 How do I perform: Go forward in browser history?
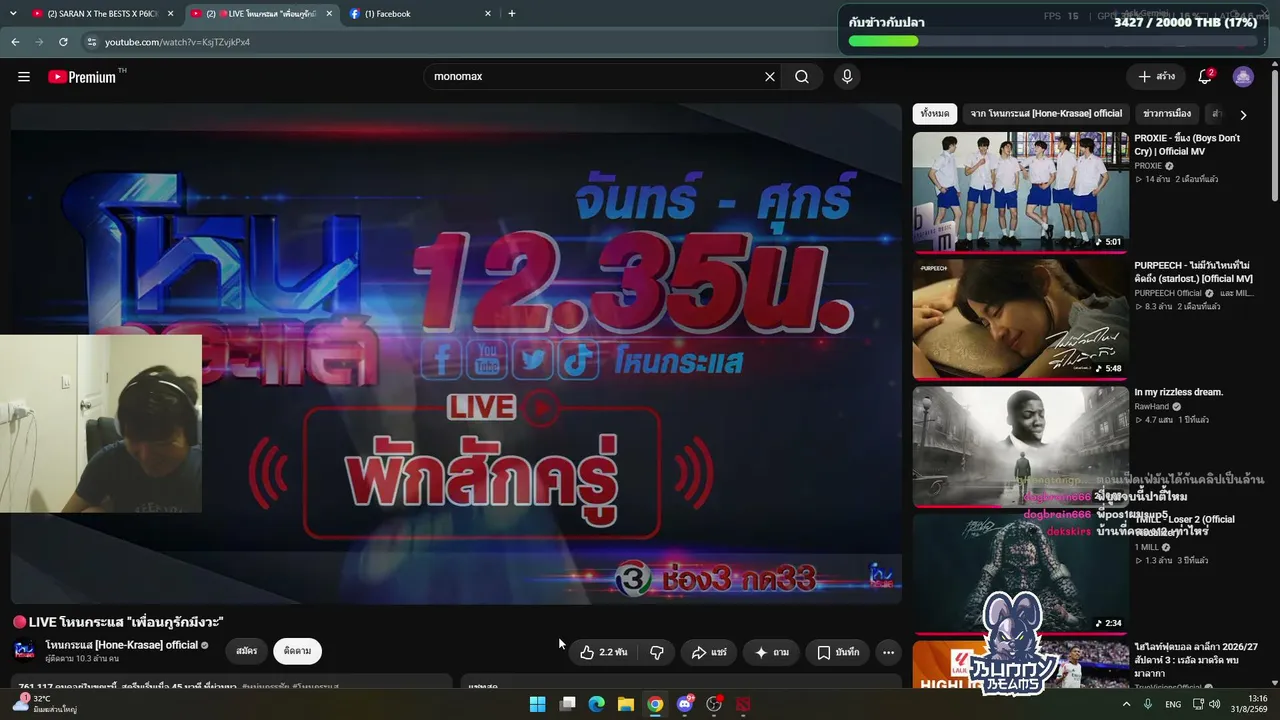(x=39, y=42)
